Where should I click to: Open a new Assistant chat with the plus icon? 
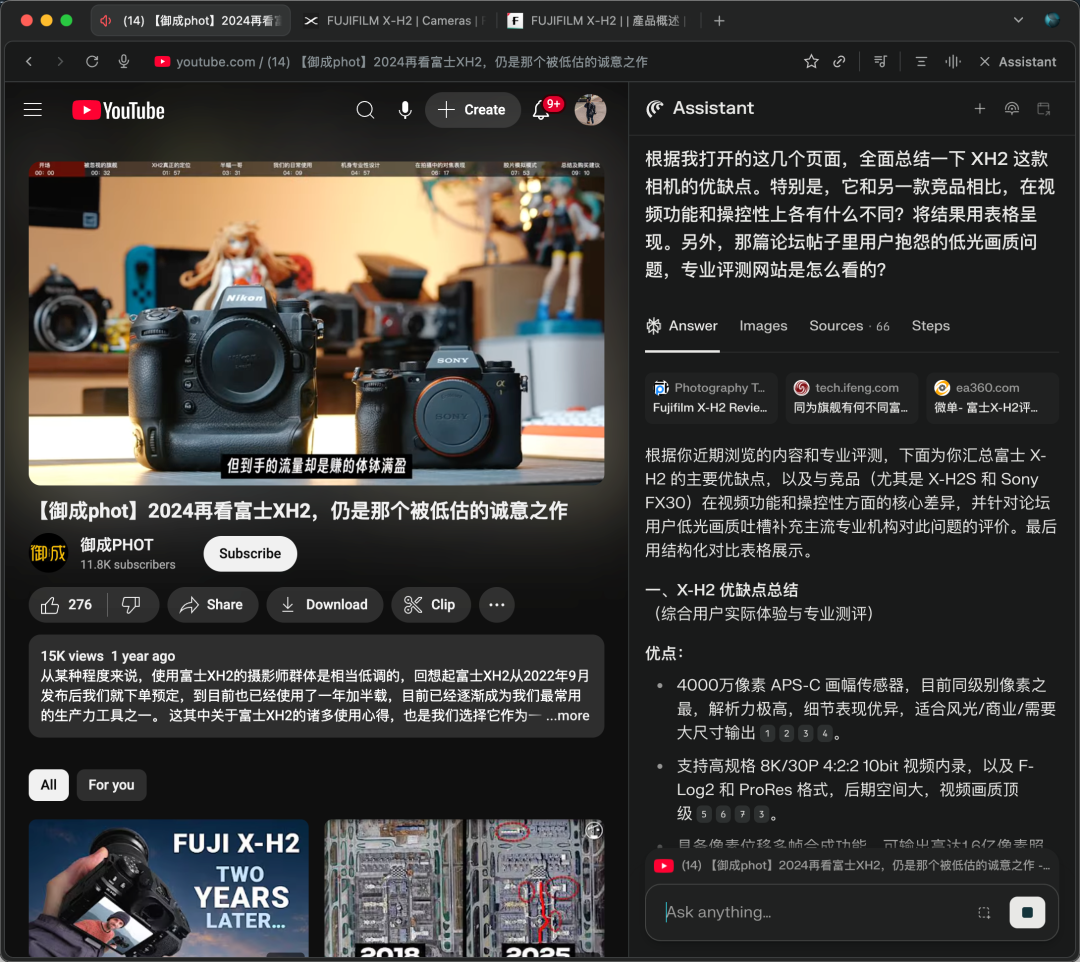[980, 108]
